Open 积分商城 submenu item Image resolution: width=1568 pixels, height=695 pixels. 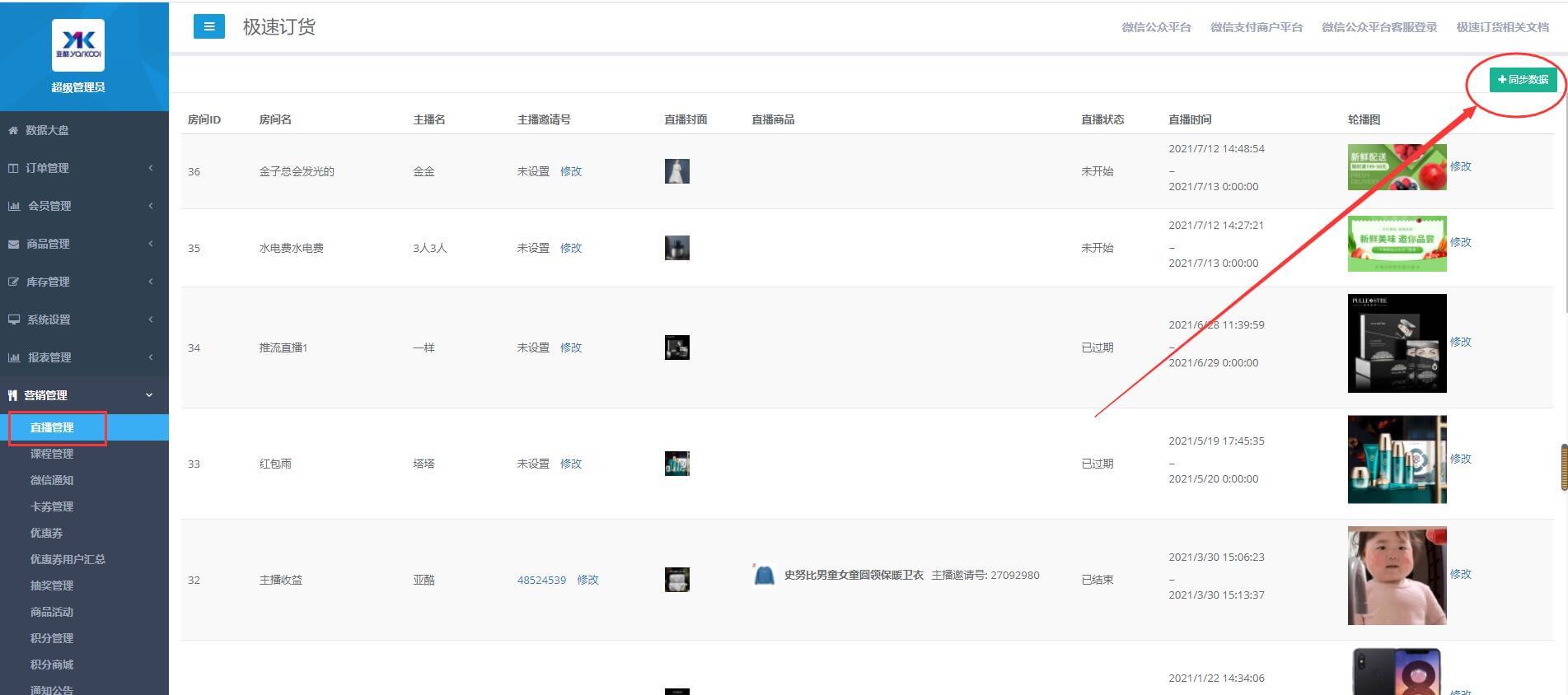pyautogui.click(x=52, y=665)
